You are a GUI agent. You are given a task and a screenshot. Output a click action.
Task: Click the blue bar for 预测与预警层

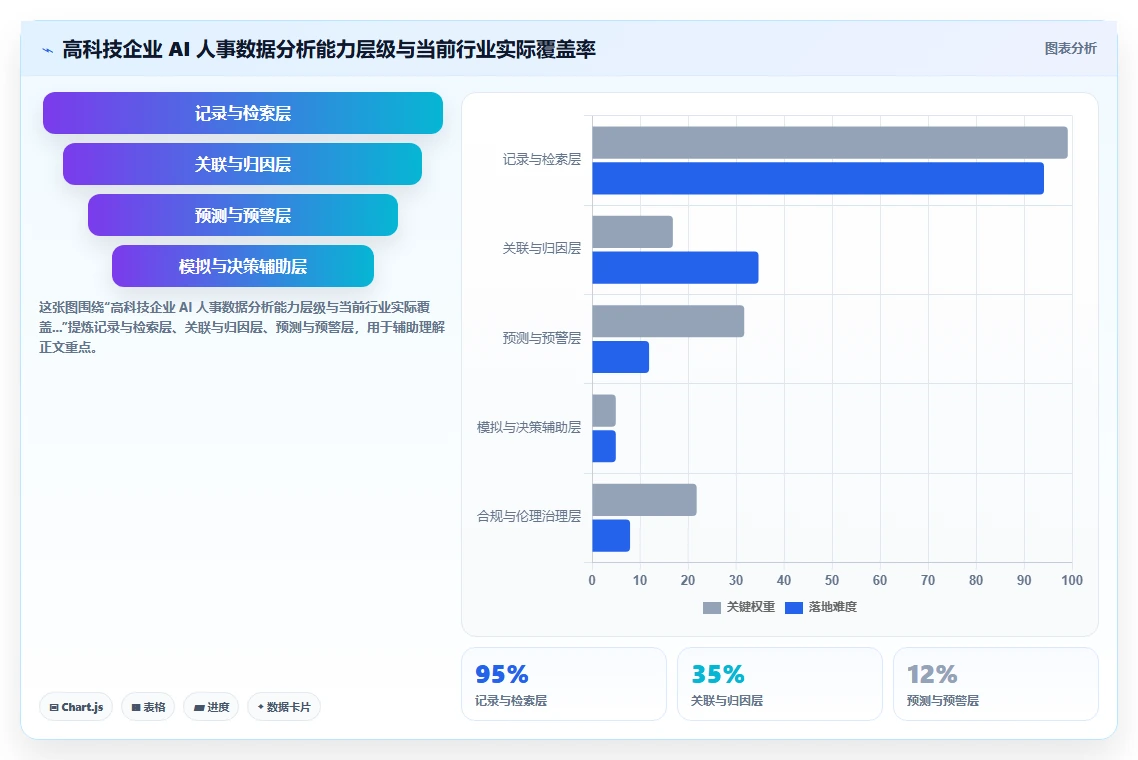tap(621, 356)
